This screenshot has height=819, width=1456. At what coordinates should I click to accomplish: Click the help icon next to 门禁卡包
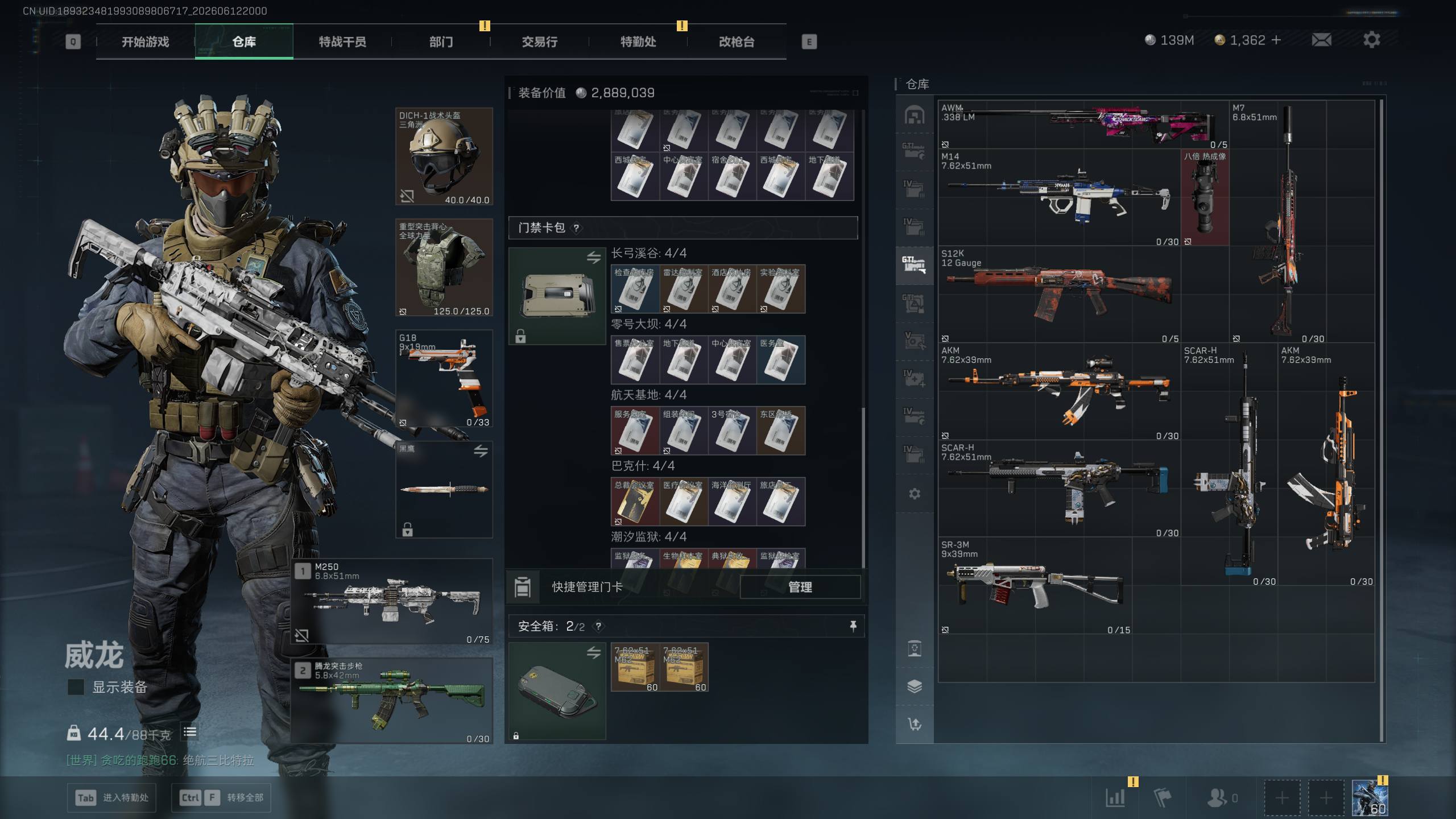click(576, 228)
